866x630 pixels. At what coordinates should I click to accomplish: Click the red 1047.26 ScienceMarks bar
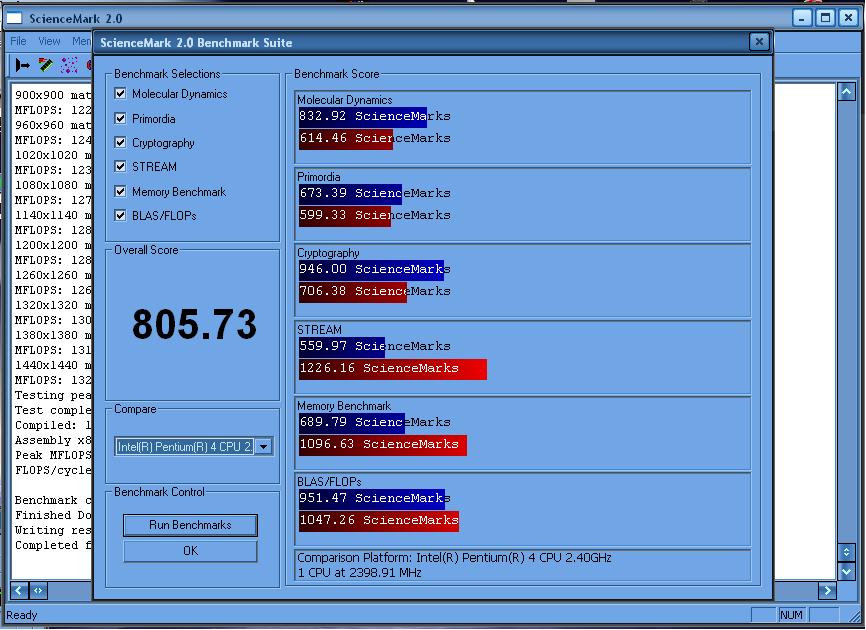point(379,521)
